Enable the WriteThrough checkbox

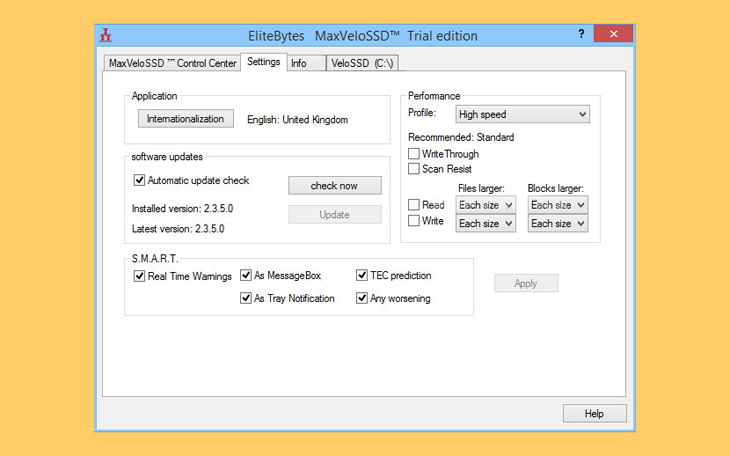(414, 154)
